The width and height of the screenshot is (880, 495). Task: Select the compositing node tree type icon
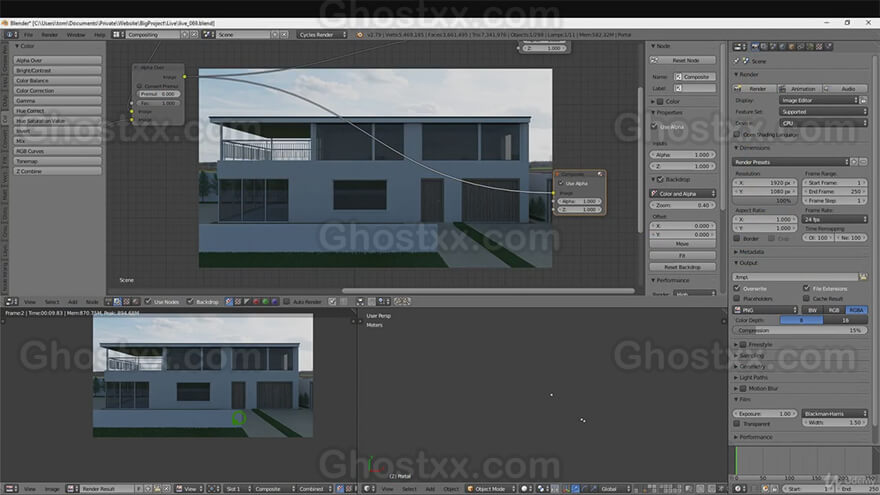117,302
